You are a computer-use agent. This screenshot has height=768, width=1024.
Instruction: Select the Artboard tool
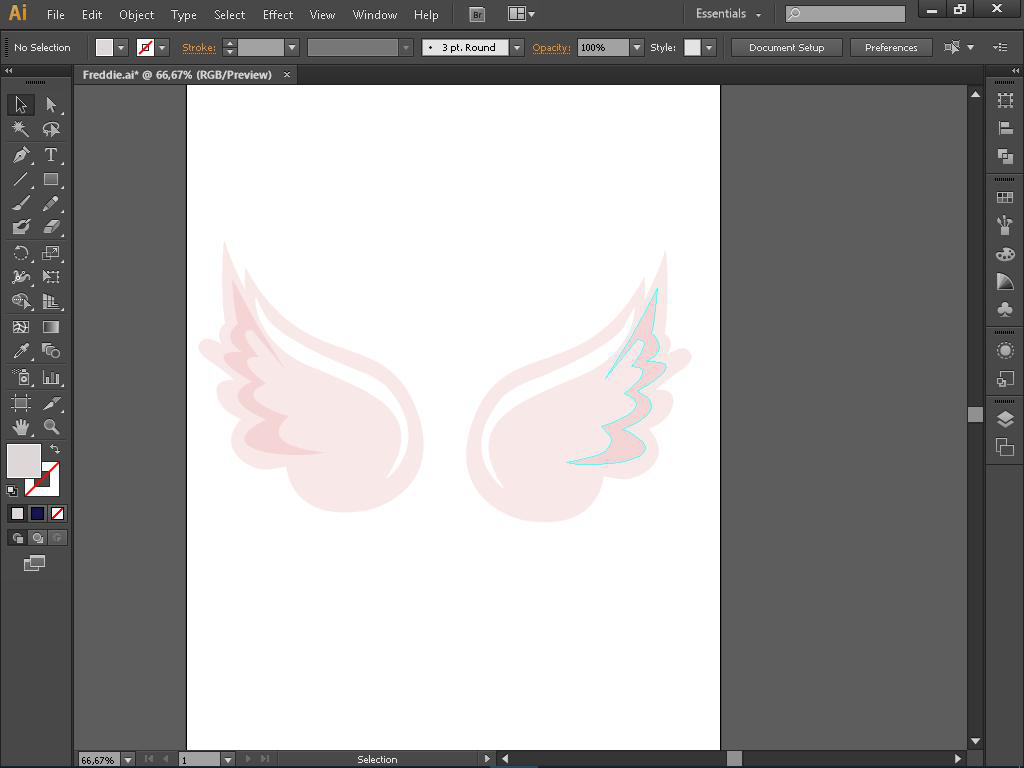pyautogui.click(x=21, y=402)
